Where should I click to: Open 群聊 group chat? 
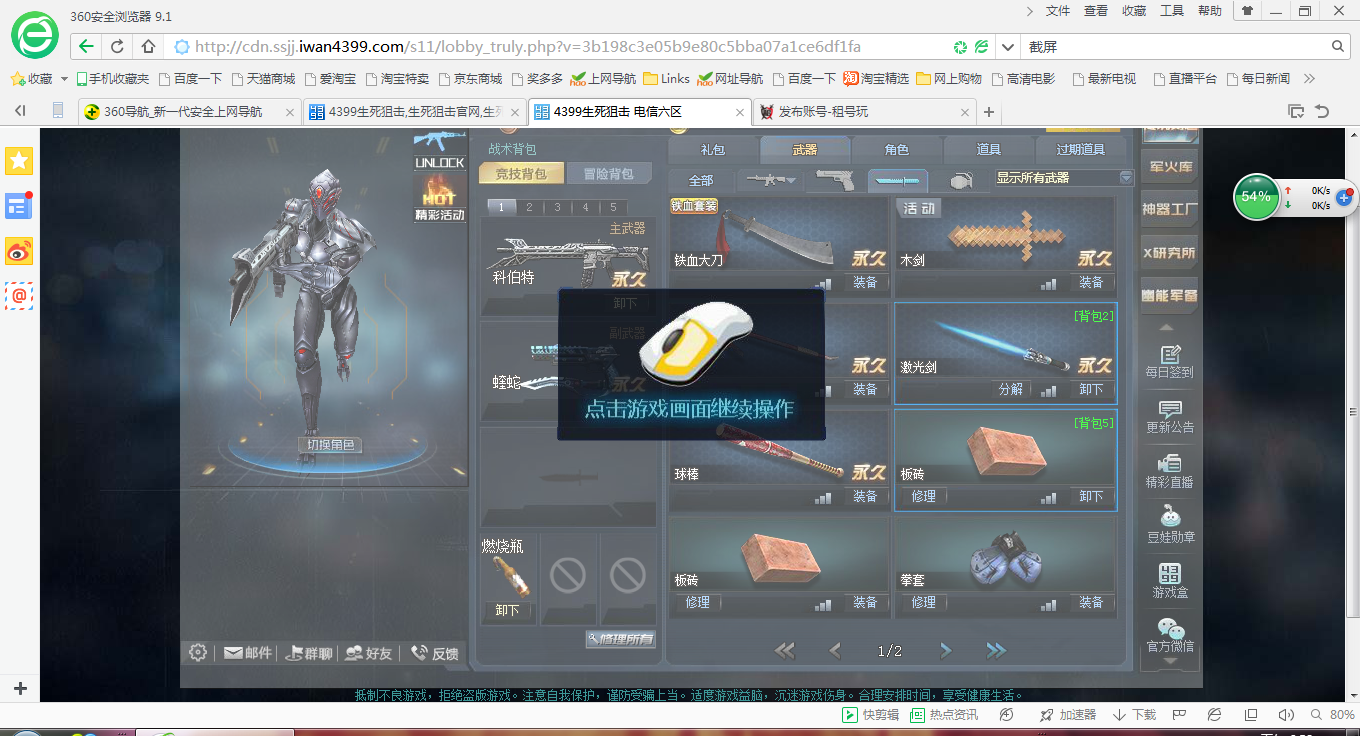click(308, 653)
